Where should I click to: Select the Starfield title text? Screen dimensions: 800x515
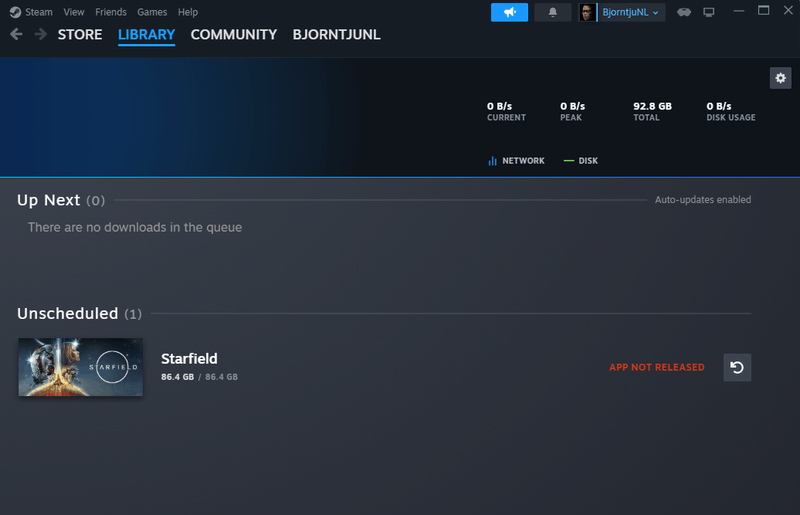[189, 359]
